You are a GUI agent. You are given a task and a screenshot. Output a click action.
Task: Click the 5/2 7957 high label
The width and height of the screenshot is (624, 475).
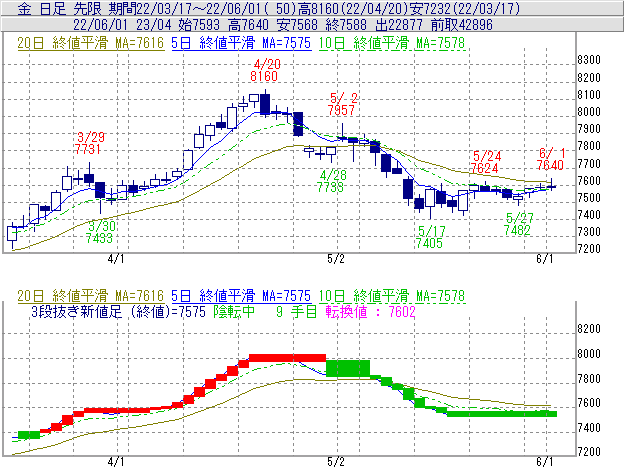coord(342,104)
